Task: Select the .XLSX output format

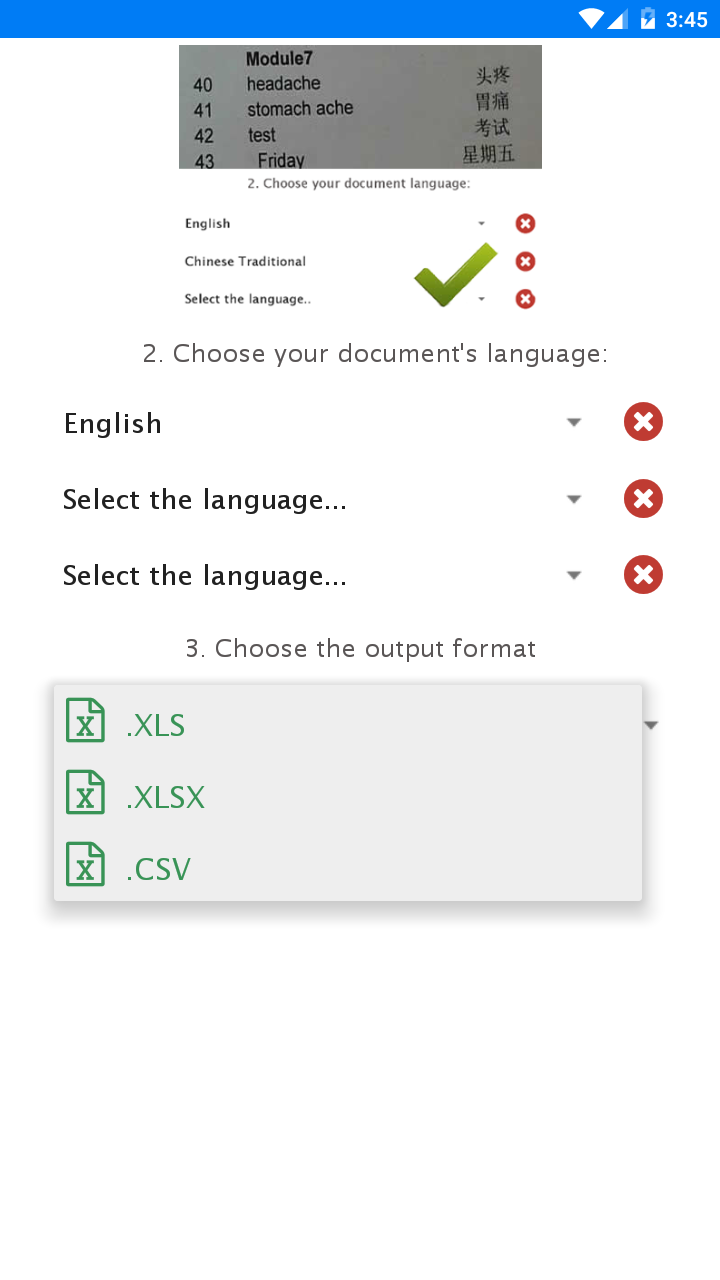Action: [165, 795]
